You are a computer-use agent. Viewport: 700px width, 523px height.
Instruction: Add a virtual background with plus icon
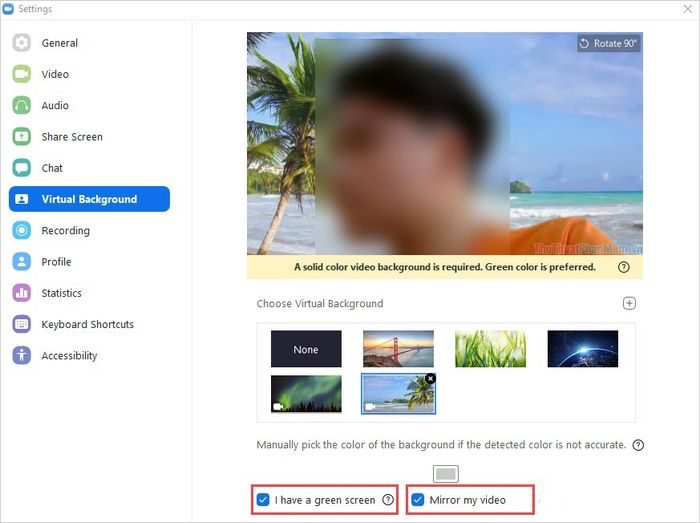629,303
